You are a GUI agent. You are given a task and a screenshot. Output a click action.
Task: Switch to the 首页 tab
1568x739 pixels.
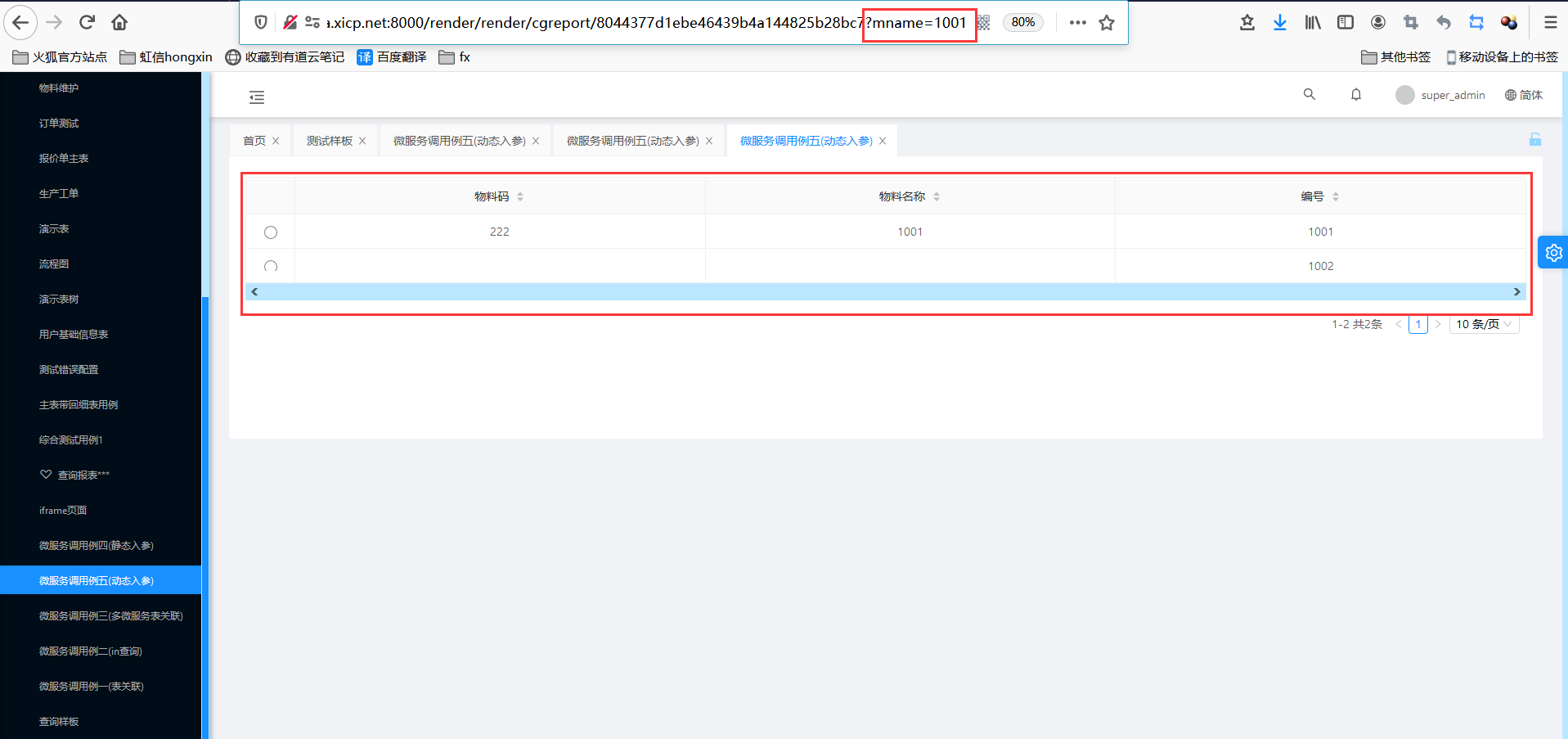[254, 140]
